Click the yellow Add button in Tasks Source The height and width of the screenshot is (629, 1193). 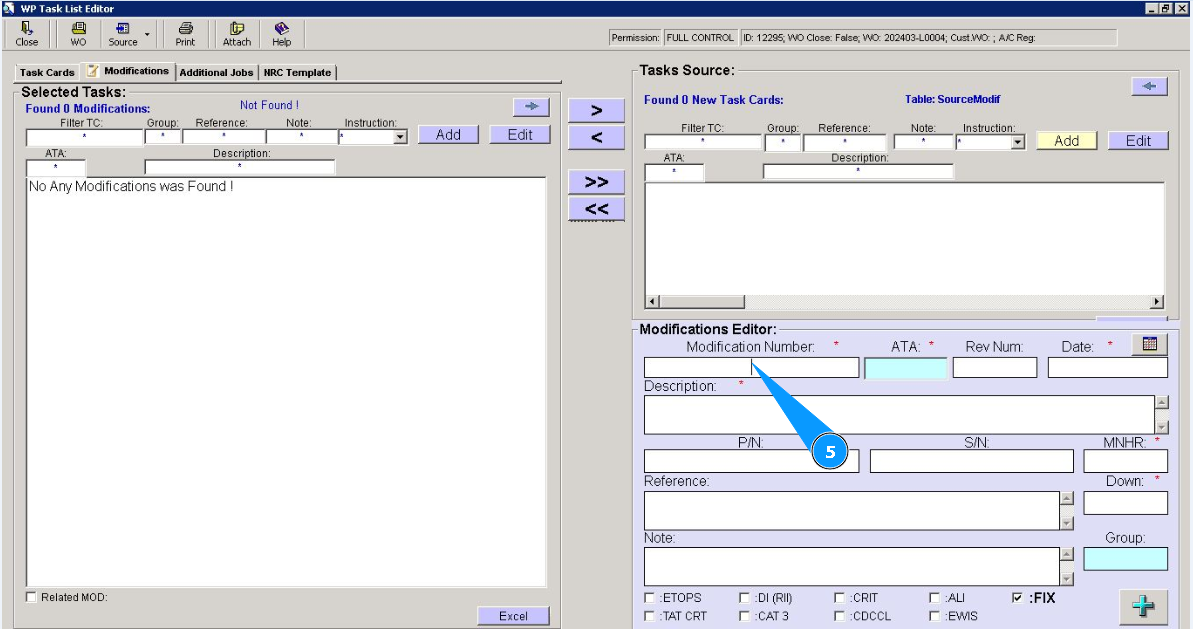[1066, 141]
